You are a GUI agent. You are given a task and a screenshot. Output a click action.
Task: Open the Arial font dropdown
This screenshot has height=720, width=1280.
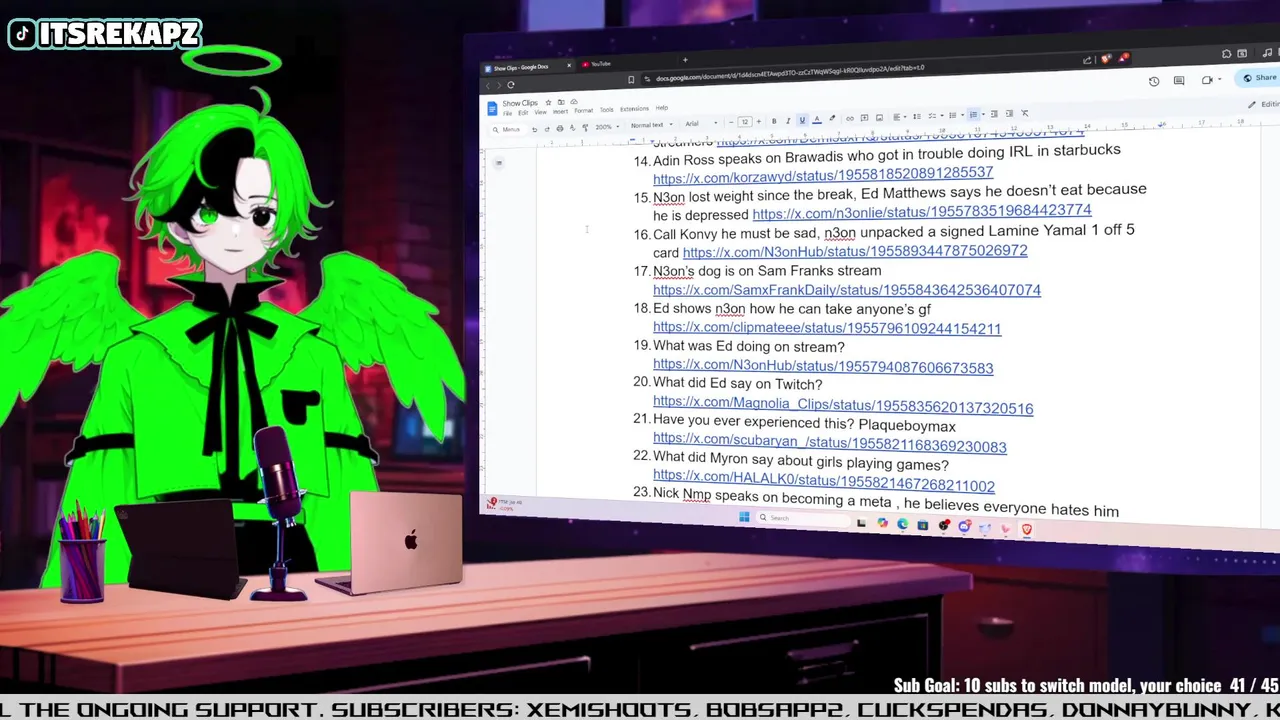point(701,123)
